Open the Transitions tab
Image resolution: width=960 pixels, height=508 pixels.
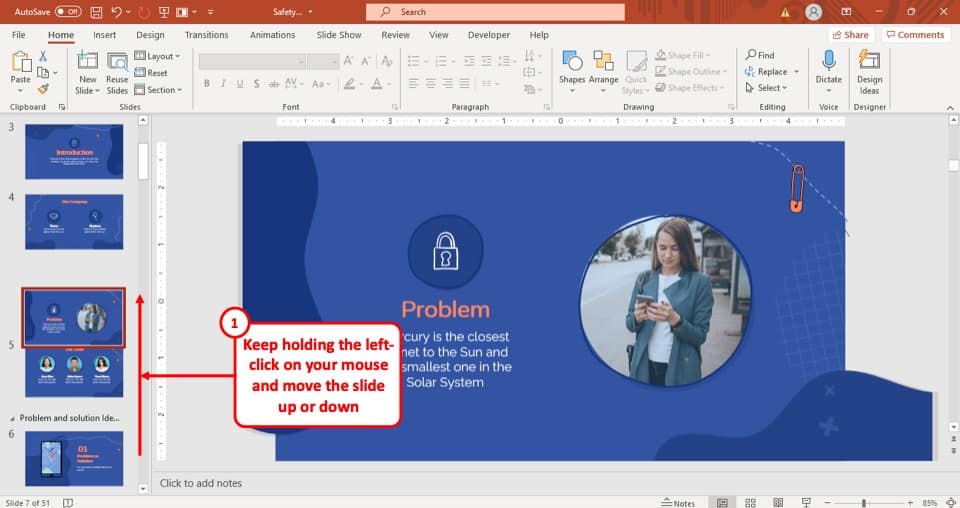(x=206, y=35)
